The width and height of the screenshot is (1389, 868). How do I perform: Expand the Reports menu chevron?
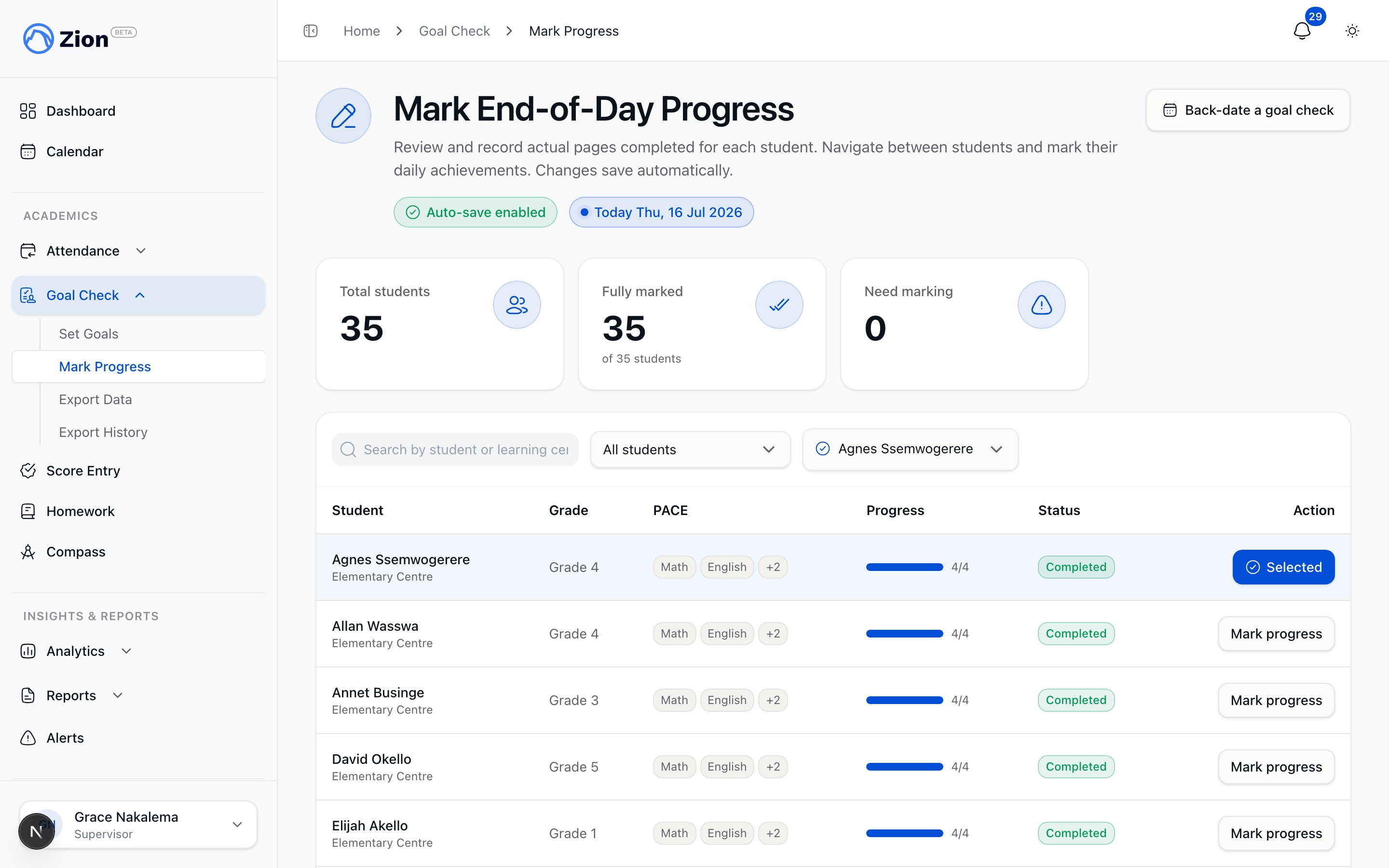(118, 695)
